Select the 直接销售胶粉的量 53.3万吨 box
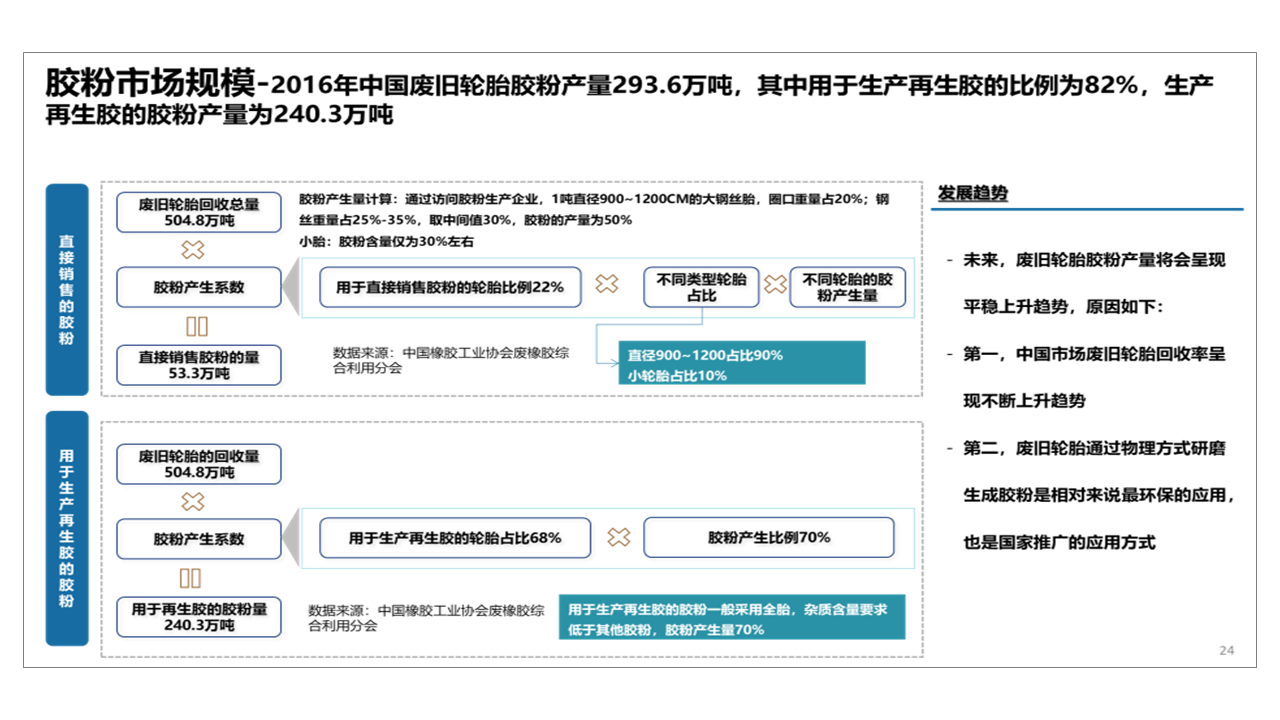This screenshot has height=720, width=1280. pyautogui.click(x=198, y=365)
